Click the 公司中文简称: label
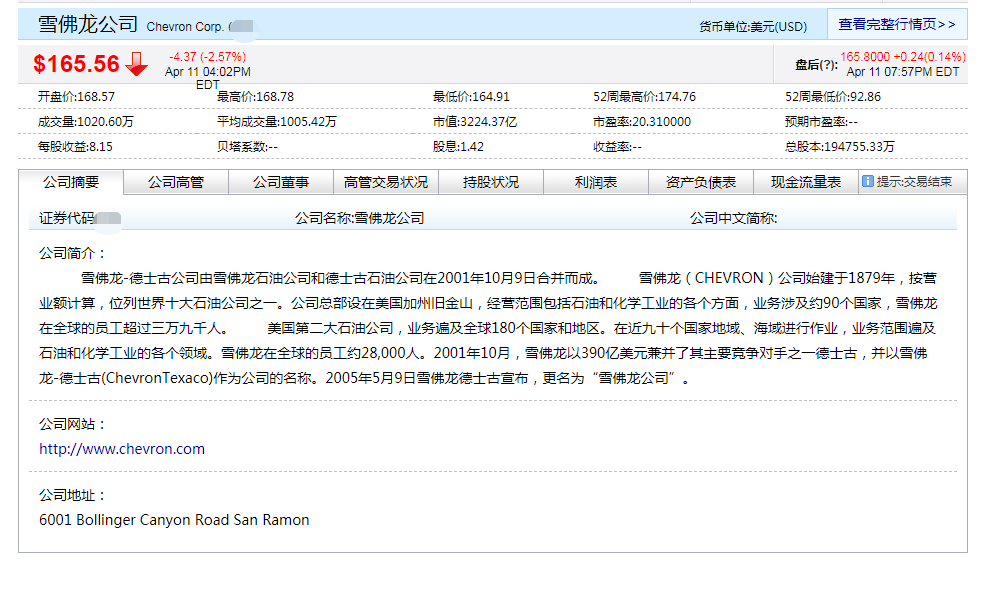998x602 pixels. point(733,218)
